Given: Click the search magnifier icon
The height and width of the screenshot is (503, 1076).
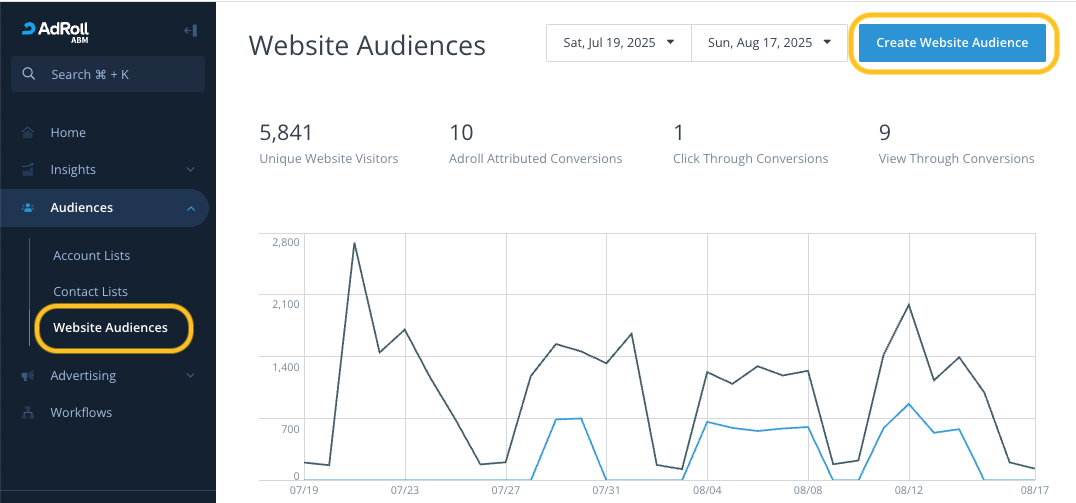Looking at the screenshot, I should coord(29,74).
